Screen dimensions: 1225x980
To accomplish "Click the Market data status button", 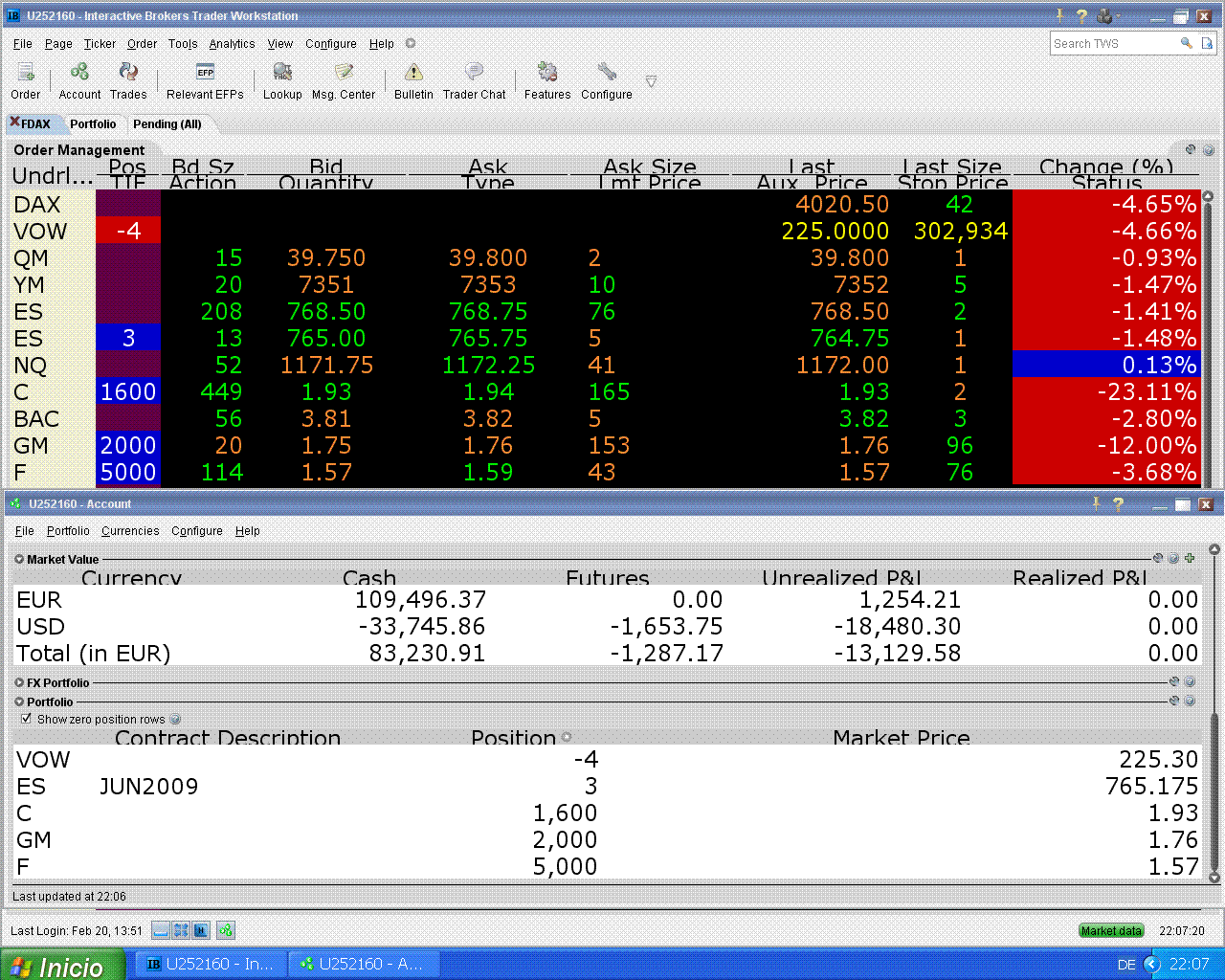I will (x=1111, y=930).
